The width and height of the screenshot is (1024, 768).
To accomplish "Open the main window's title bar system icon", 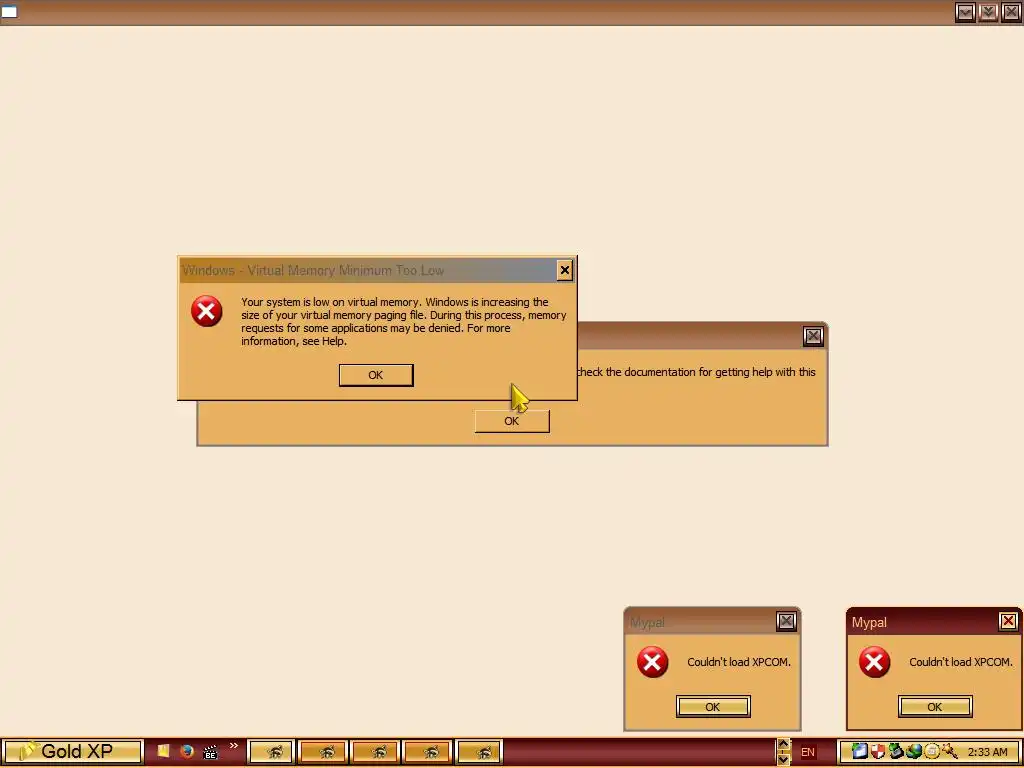I will click(9, 12).
